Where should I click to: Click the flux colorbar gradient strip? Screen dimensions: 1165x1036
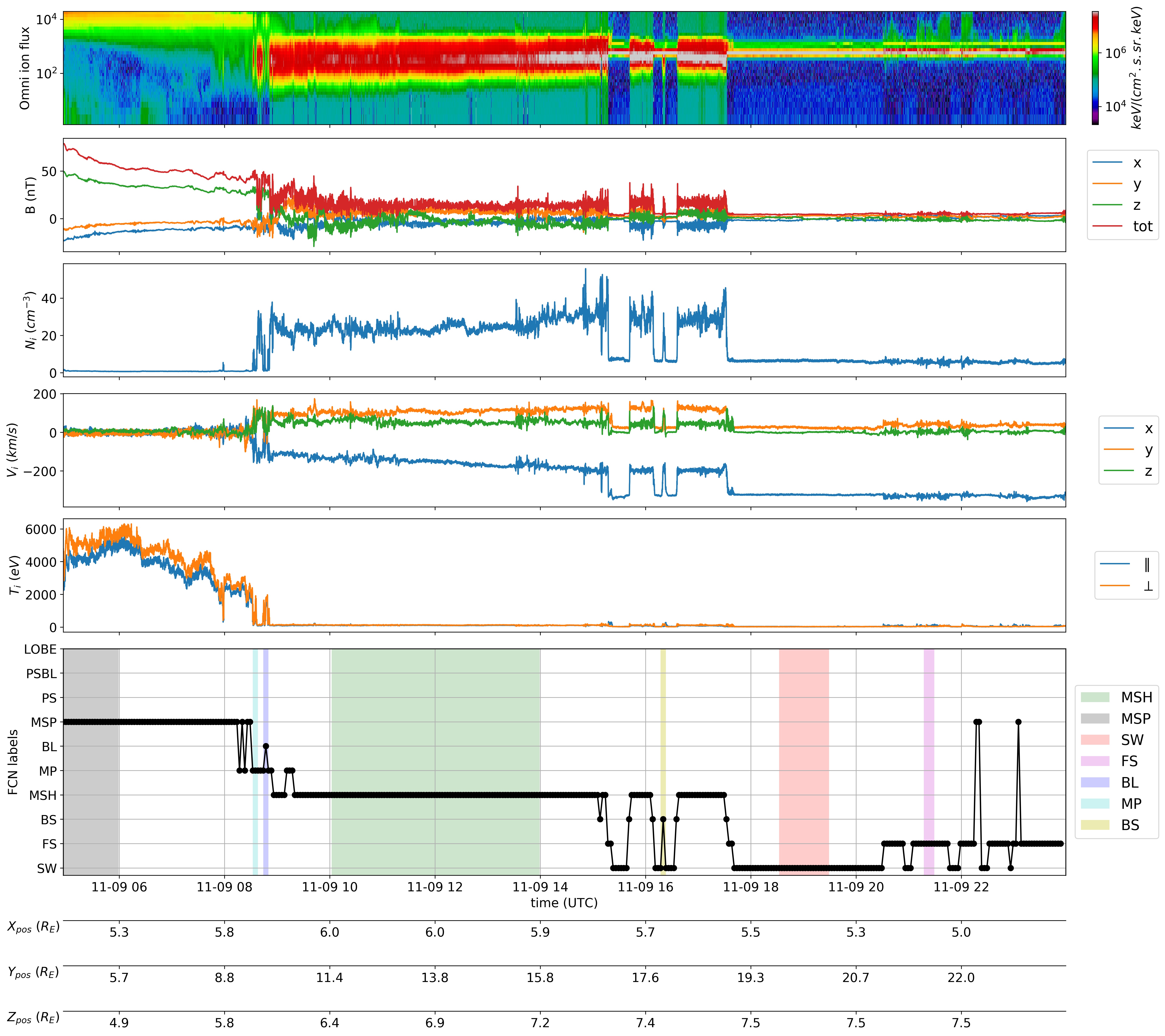coord(1095,68)
